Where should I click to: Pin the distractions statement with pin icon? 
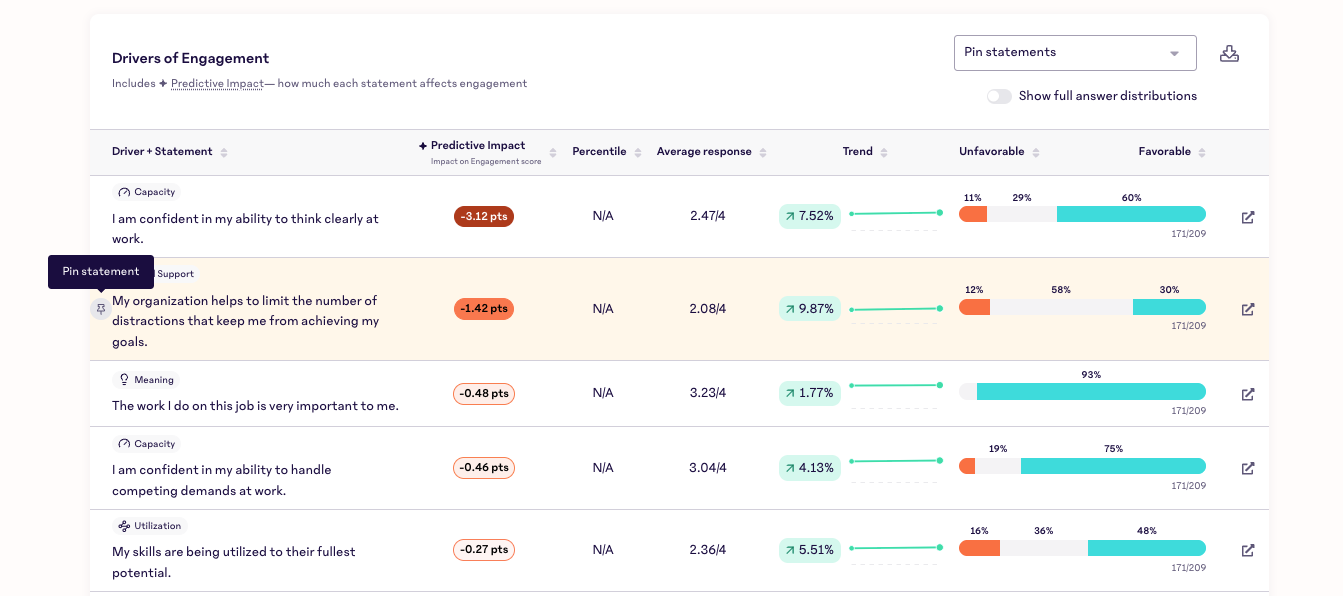click(100, 309)
